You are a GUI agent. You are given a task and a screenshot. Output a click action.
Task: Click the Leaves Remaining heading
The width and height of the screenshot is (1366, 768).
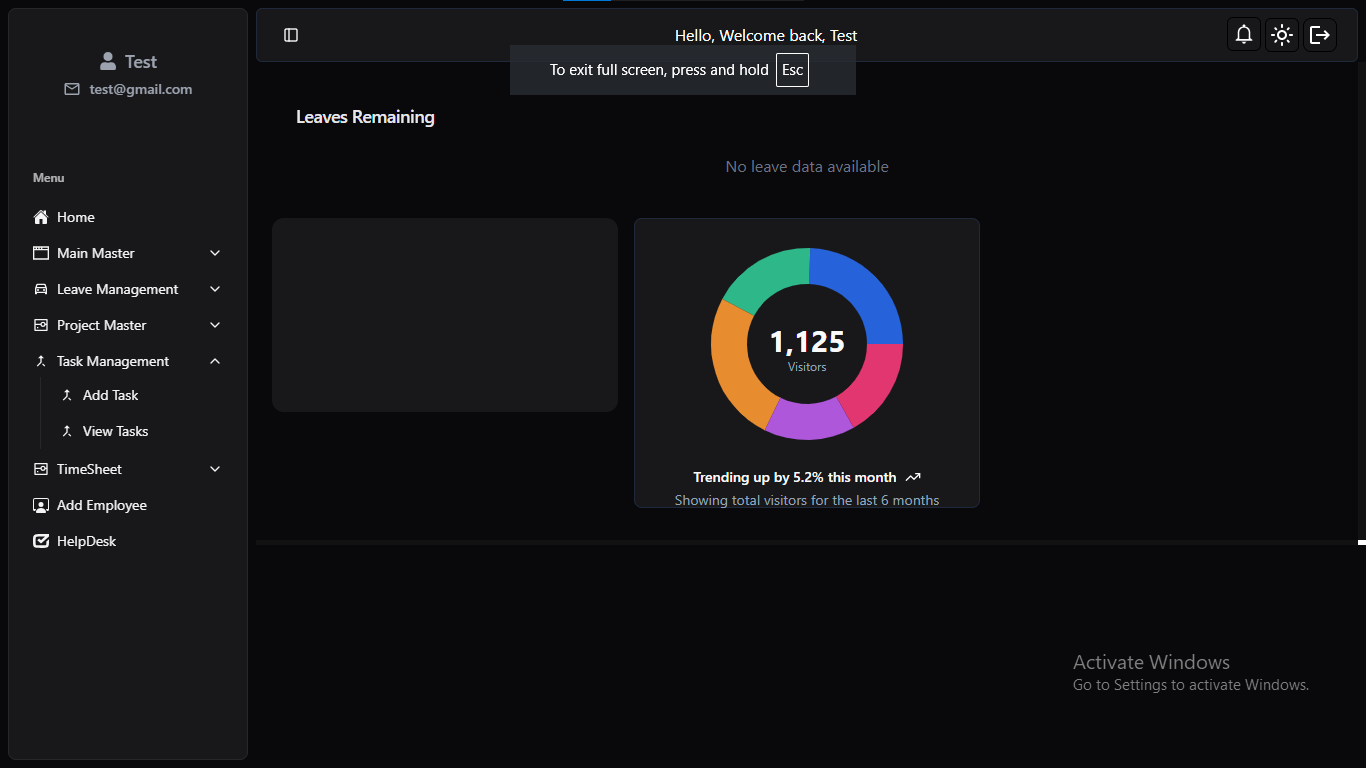pyautogui.click(x=365, y=117)
